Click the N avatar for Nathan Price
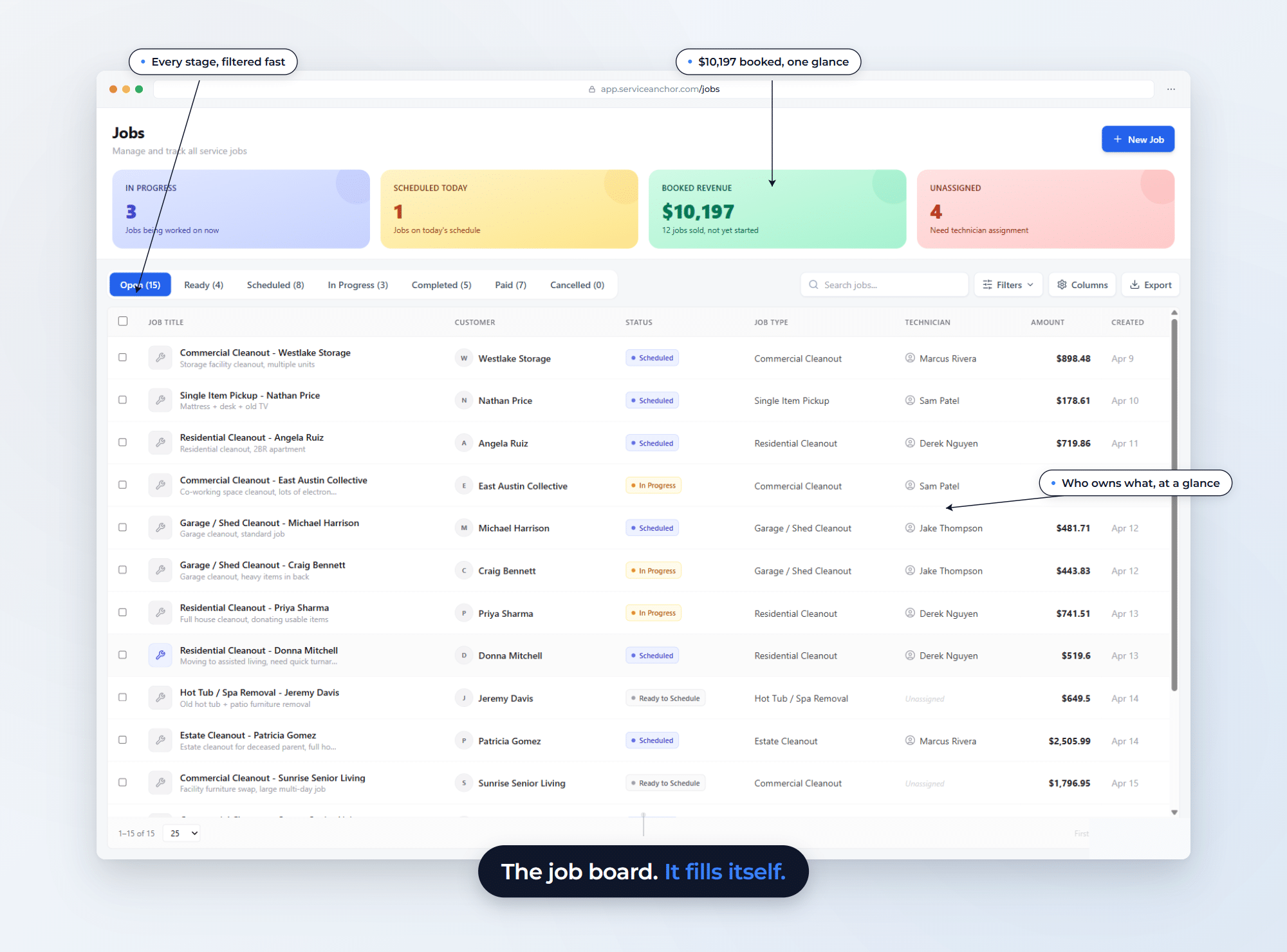Viewport: 1287px width, 952px height. [x=464, y=401]
